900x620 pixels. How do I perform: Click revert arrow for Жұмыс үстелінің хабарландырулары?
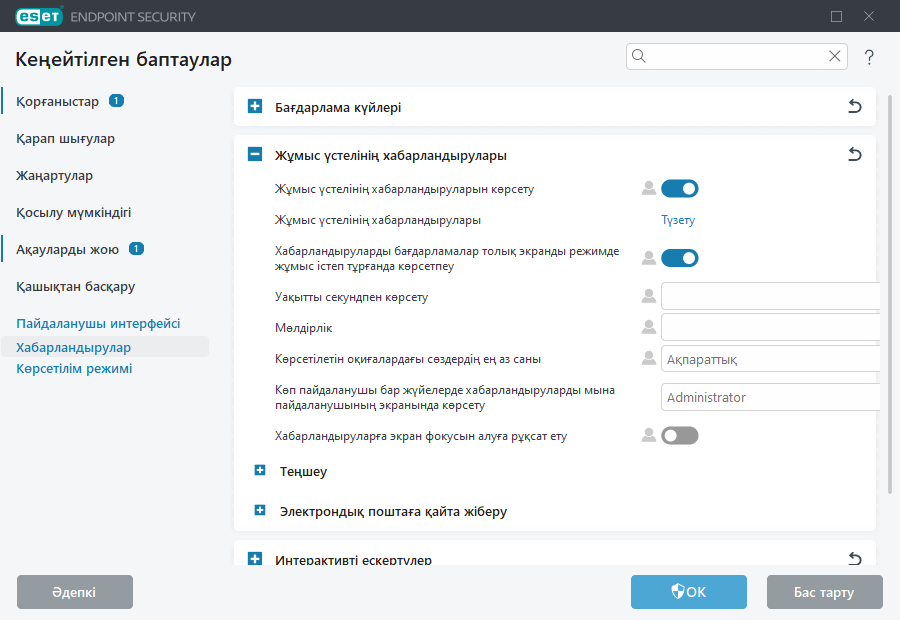click(x=855, y=154)
